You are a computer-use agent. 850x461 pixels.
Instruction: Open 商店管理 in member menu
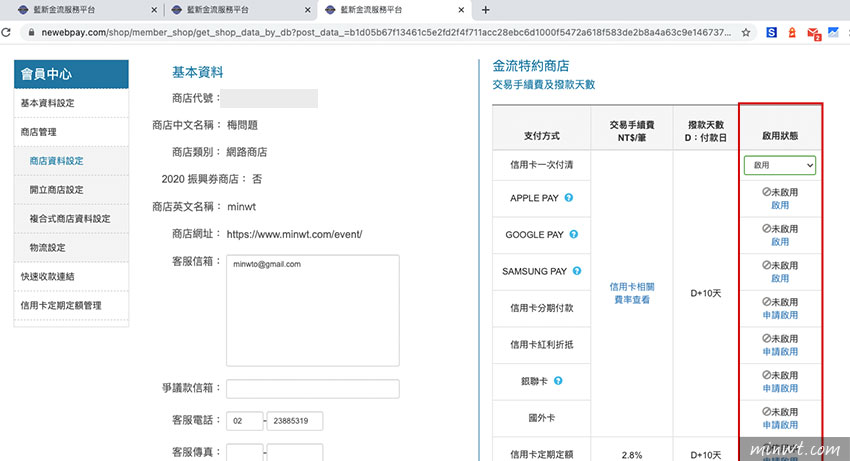click(71, 132)
